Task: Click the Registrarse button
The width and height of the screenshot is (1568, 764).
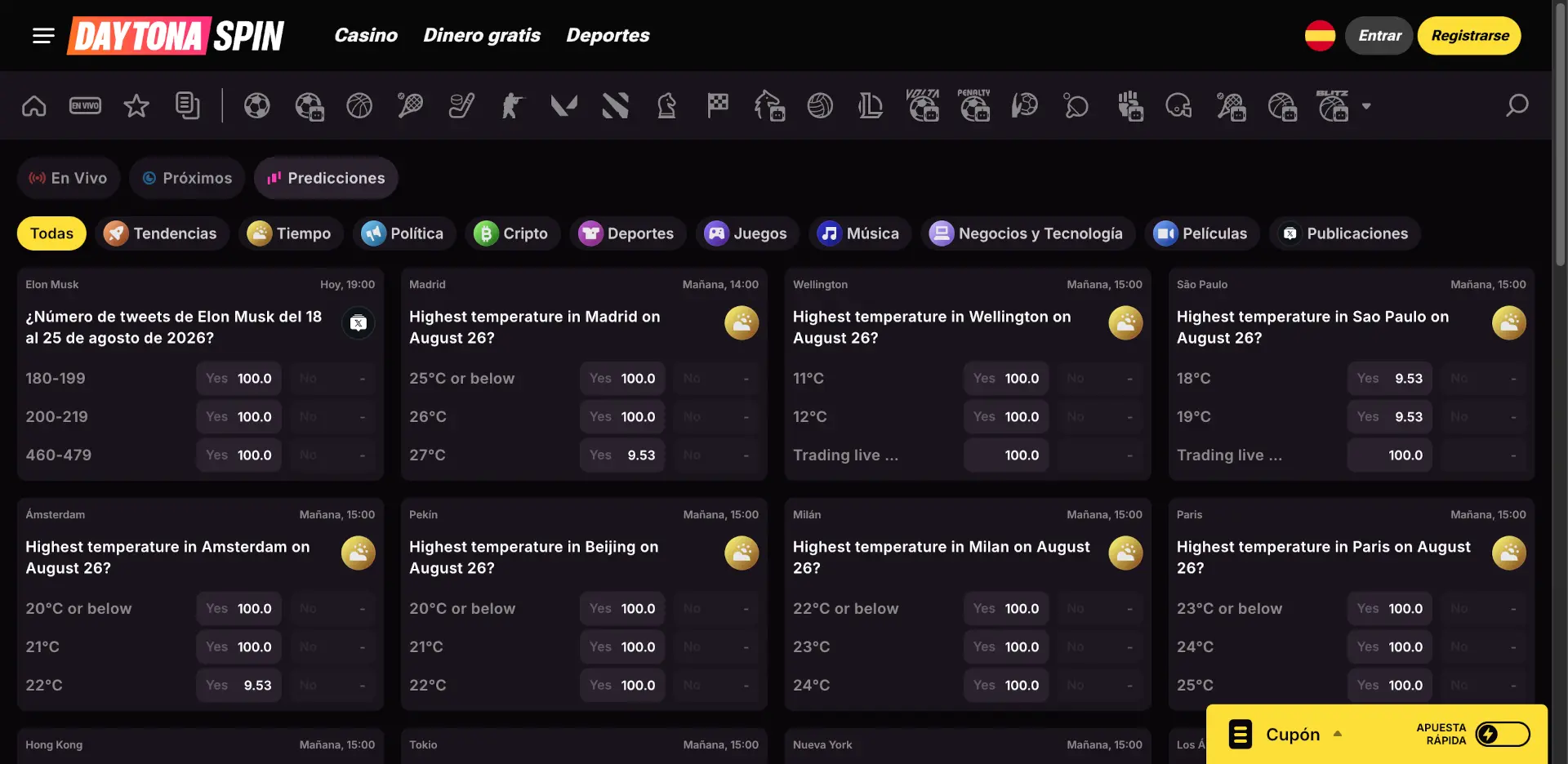Action: (x=1469, y=35)
